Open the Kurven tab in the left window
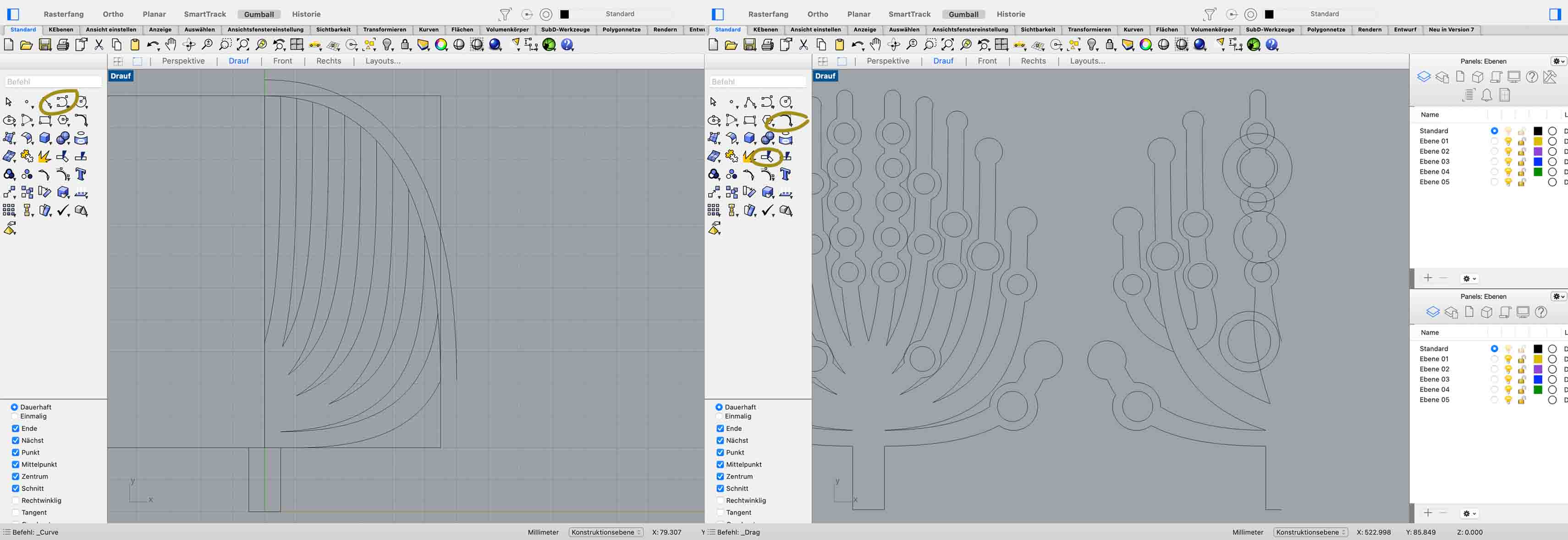This screenshot has height=540, width=1568. (x=429, y=29)
